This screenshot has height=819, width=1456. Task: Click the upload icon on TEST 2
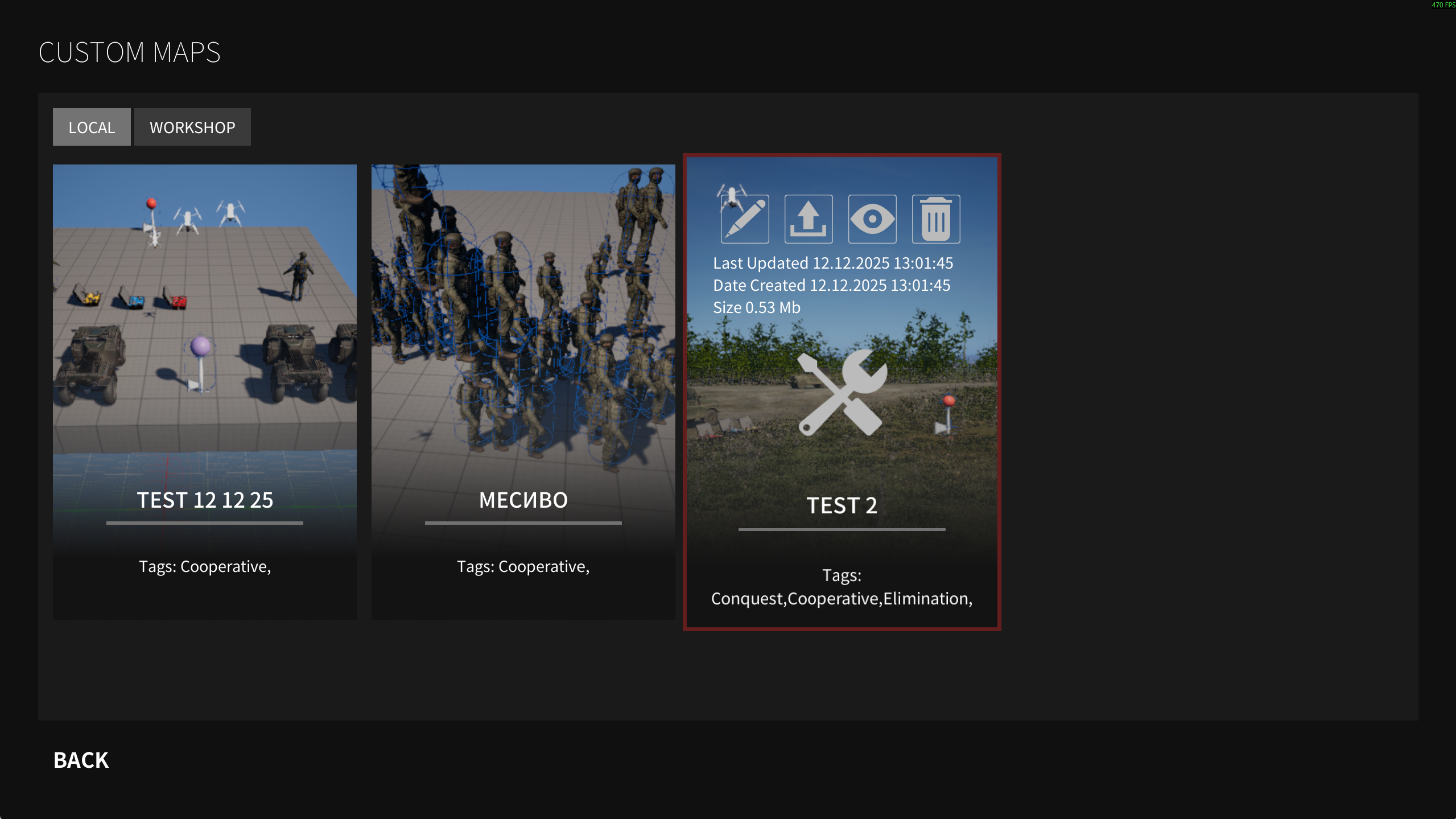[809, 219]
